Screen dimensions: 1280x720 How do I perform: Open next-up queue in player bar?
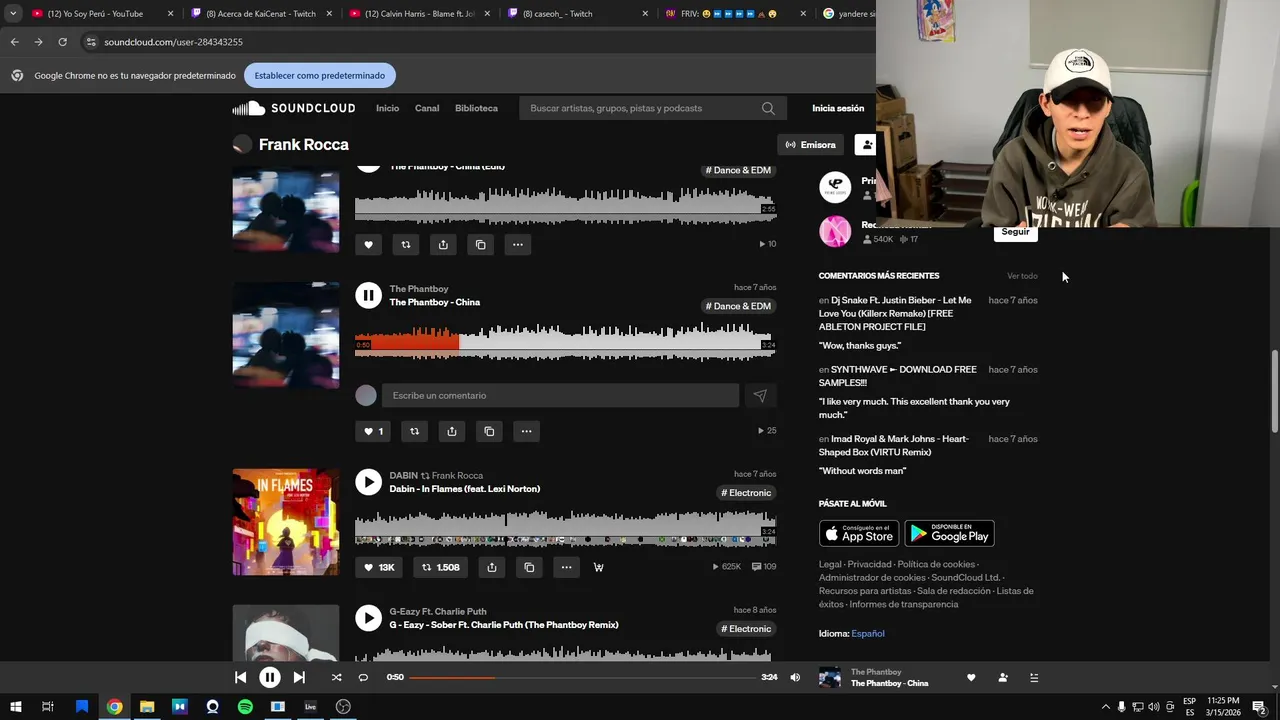[x=1034, y=678]
